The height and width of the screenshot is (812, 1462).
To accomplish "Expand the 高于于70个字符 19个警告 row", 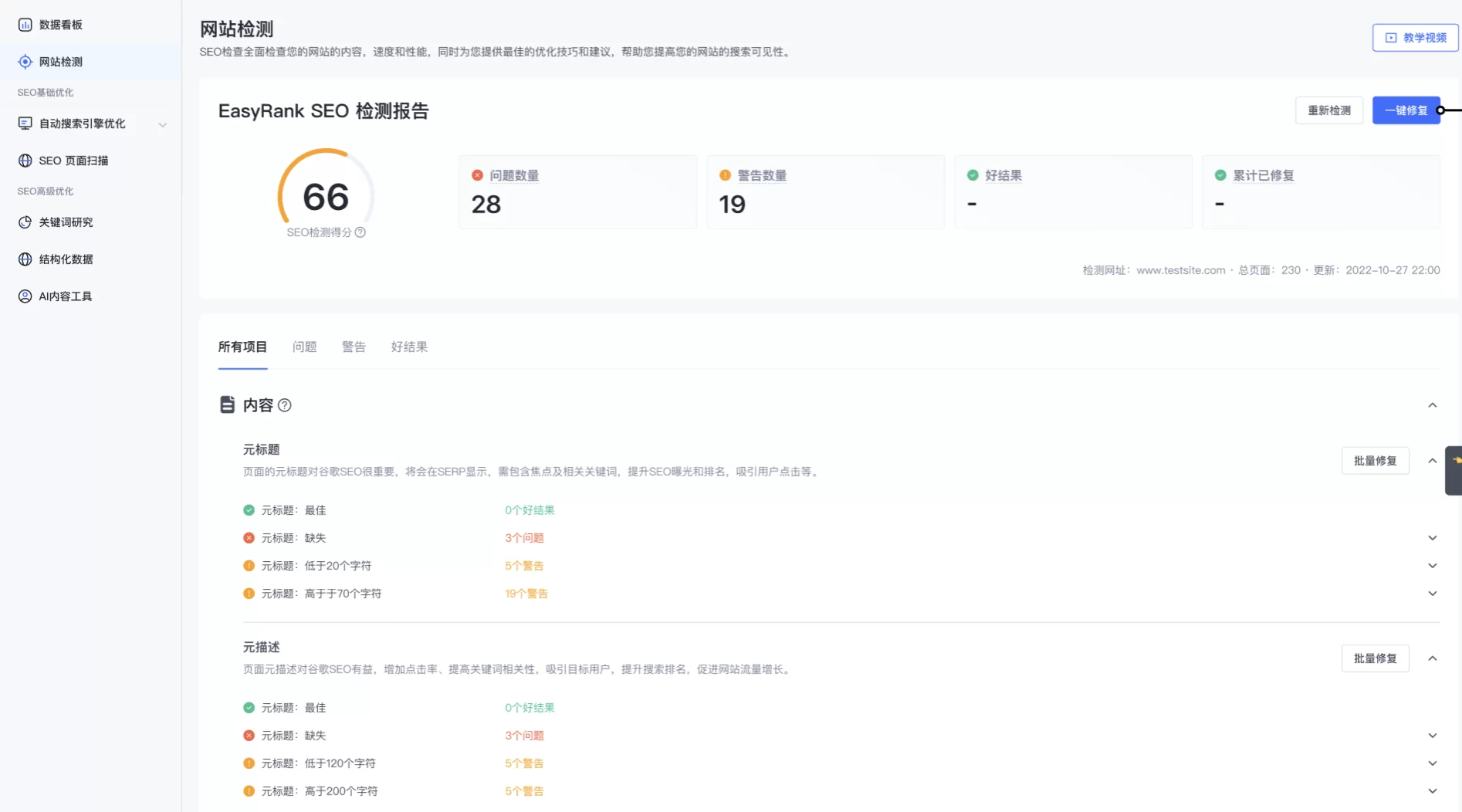I will [x=1432, y=594].
